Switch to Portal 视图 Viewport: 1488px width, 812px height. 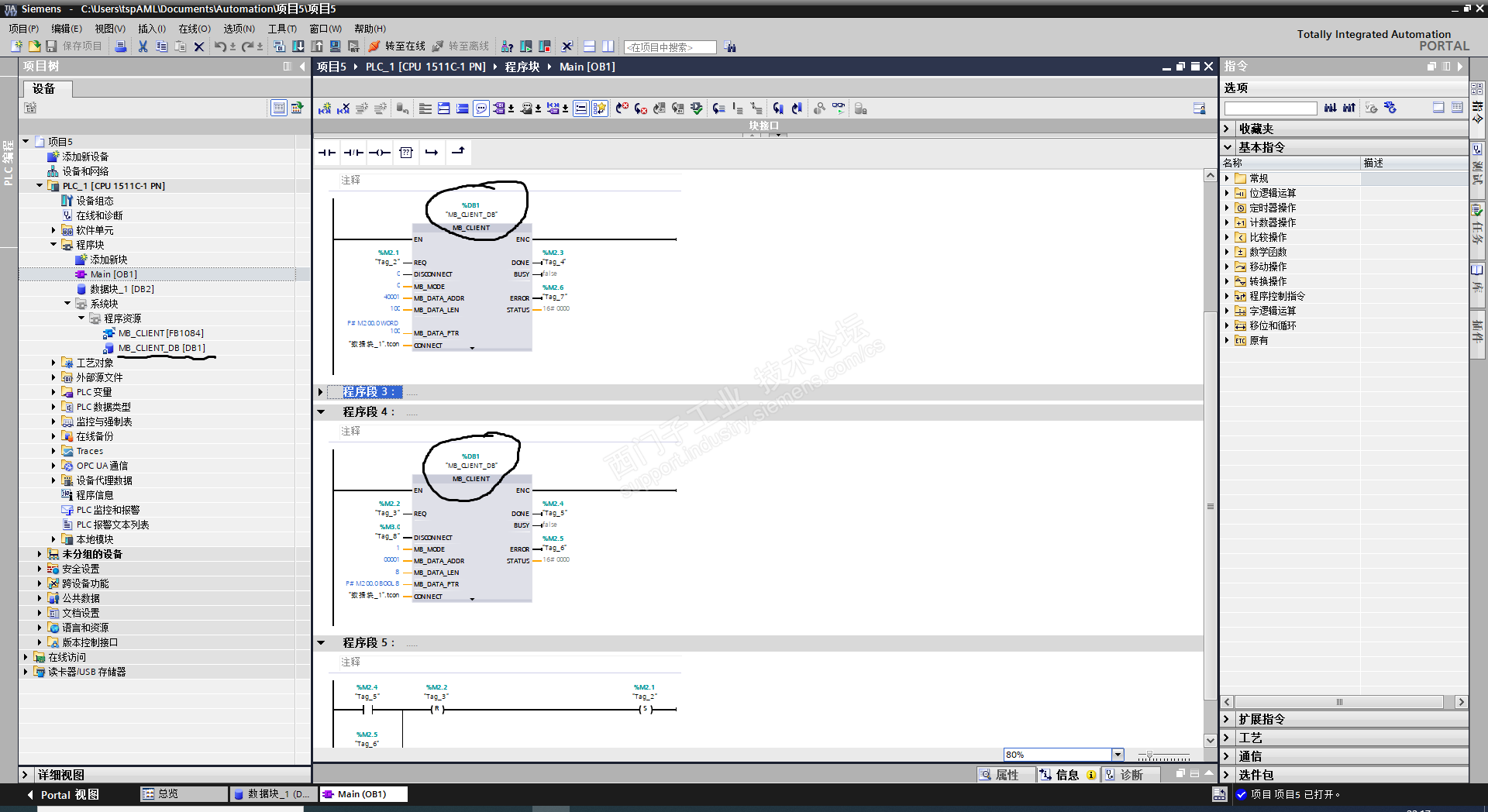pos(64,794)
